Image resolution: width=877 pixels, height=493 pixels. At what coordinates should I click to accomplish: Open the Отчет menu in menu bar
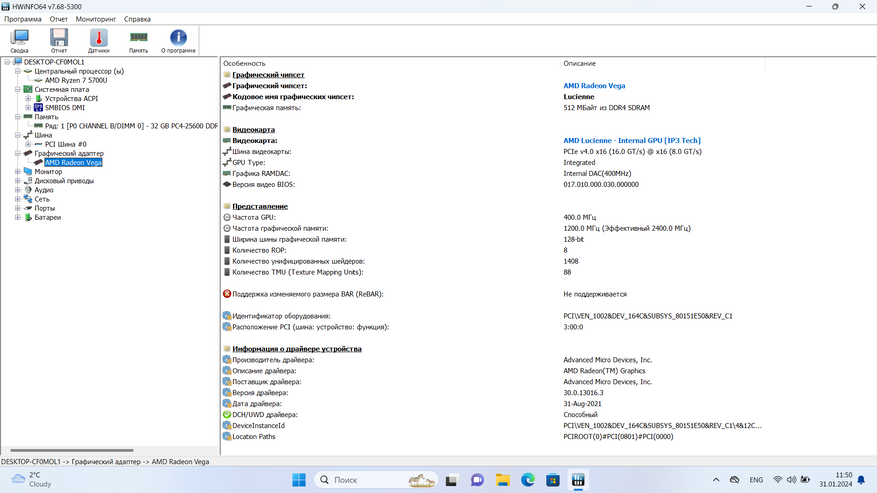click(x=58, y=19)
